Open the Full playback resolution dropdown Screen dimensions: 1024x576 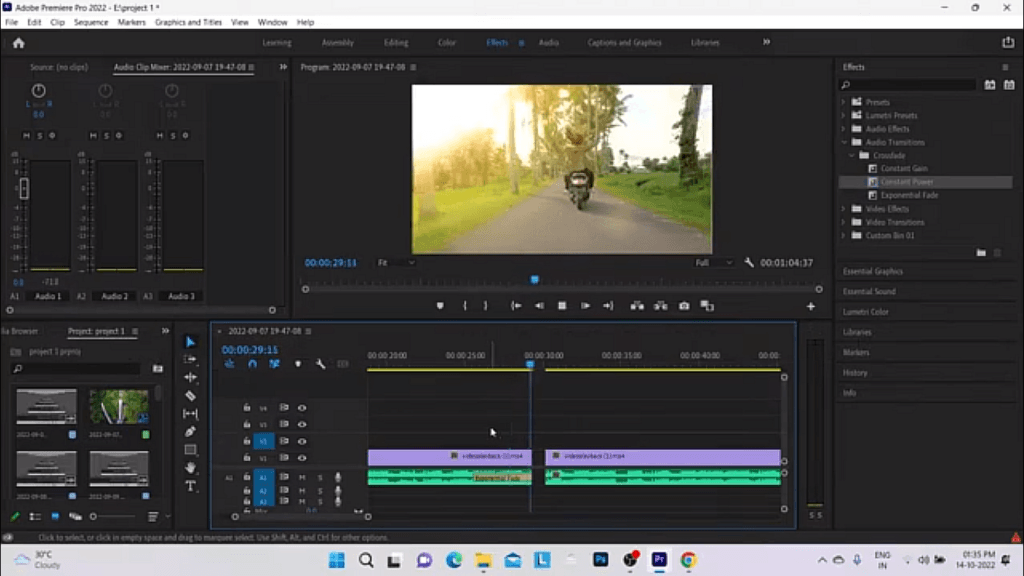(x=713, y=263)
